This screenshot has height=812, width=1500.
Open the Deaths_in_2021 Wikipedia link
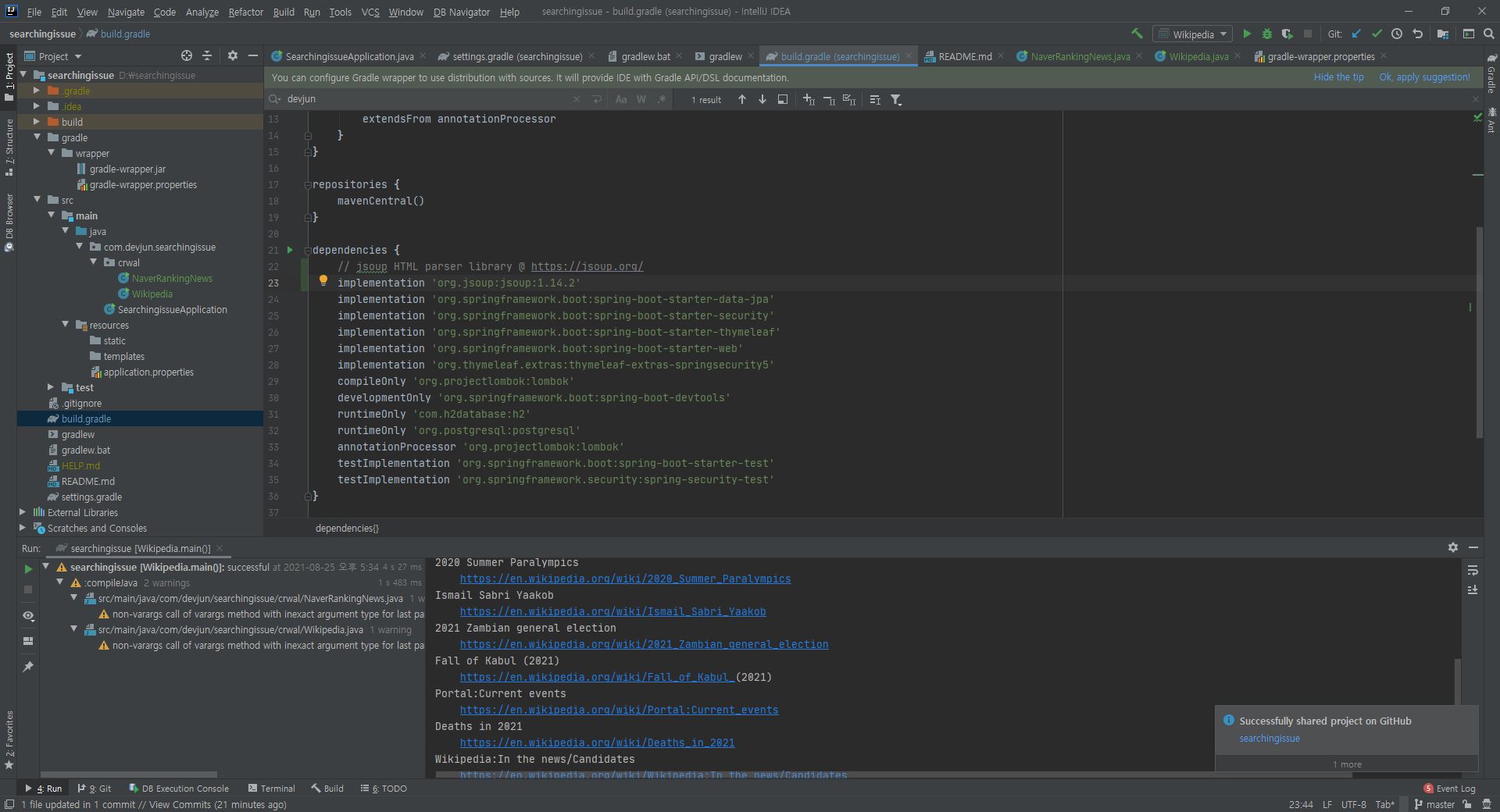click(x=597, y=743)
